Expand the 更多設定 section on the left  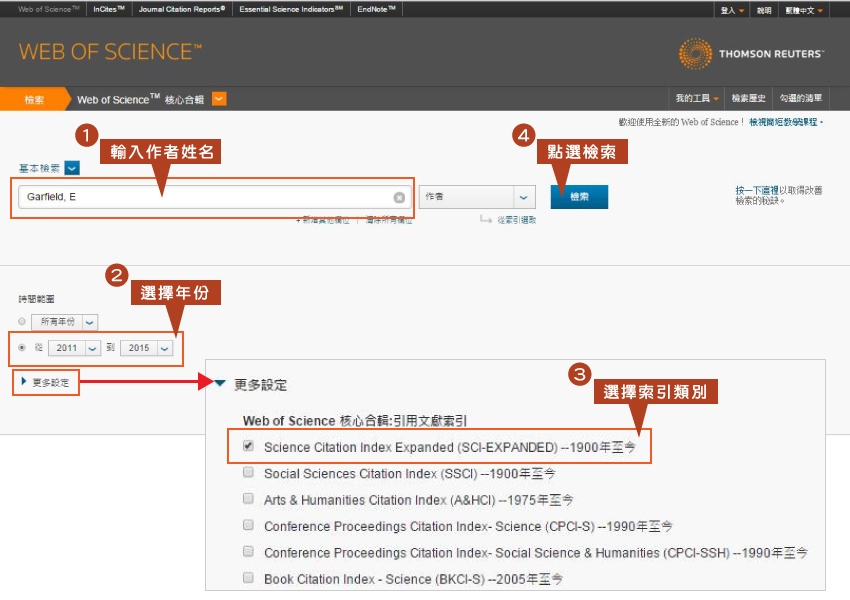coord(46,382)
